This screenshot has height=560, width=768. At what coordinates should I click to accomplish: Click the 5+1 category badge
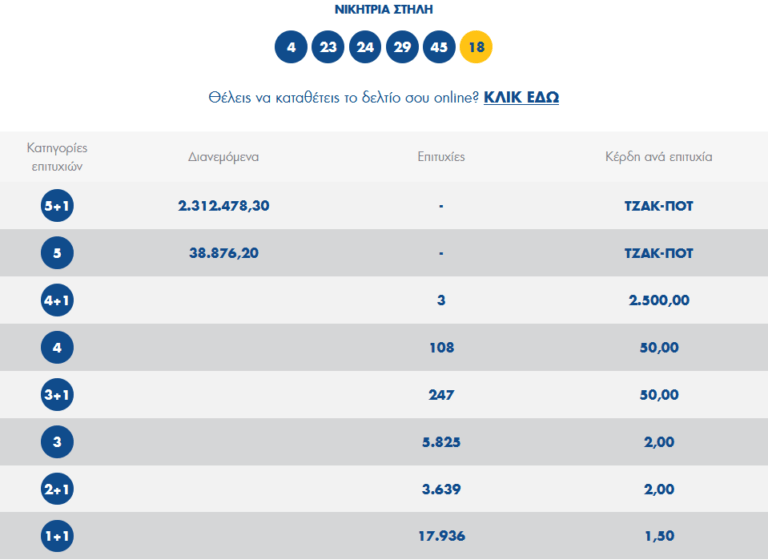pos(57,206)
